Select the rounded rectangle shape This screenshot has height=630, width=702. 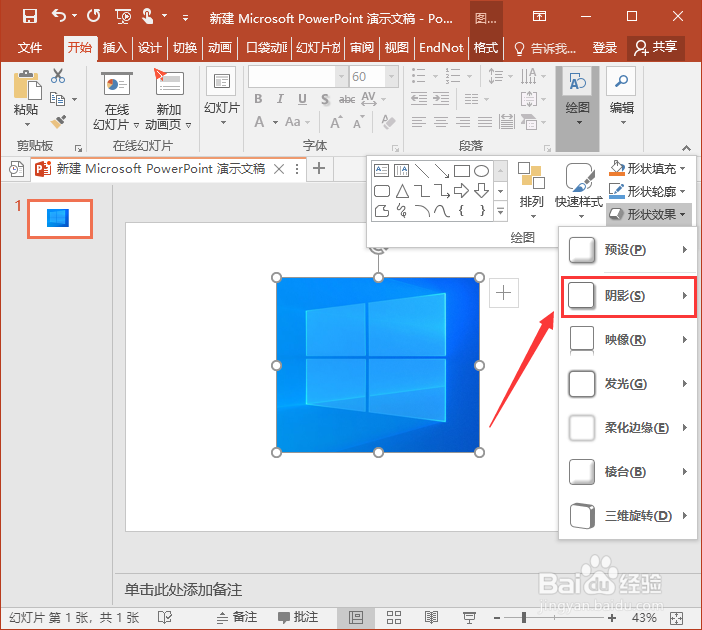pos(381,191)
